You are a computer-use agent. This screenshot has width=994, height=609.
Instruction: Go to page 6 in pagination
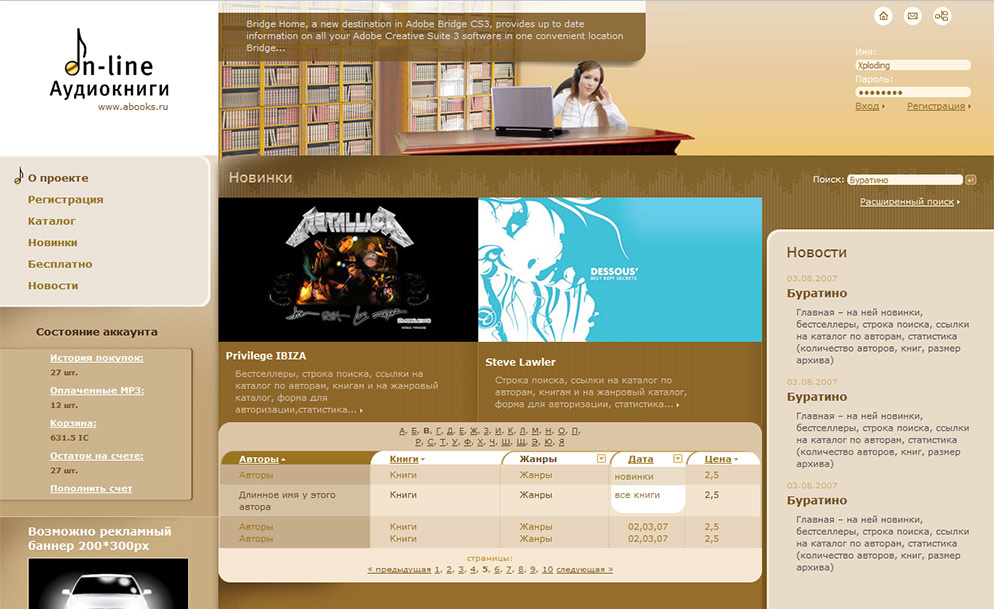click(497, 570)
